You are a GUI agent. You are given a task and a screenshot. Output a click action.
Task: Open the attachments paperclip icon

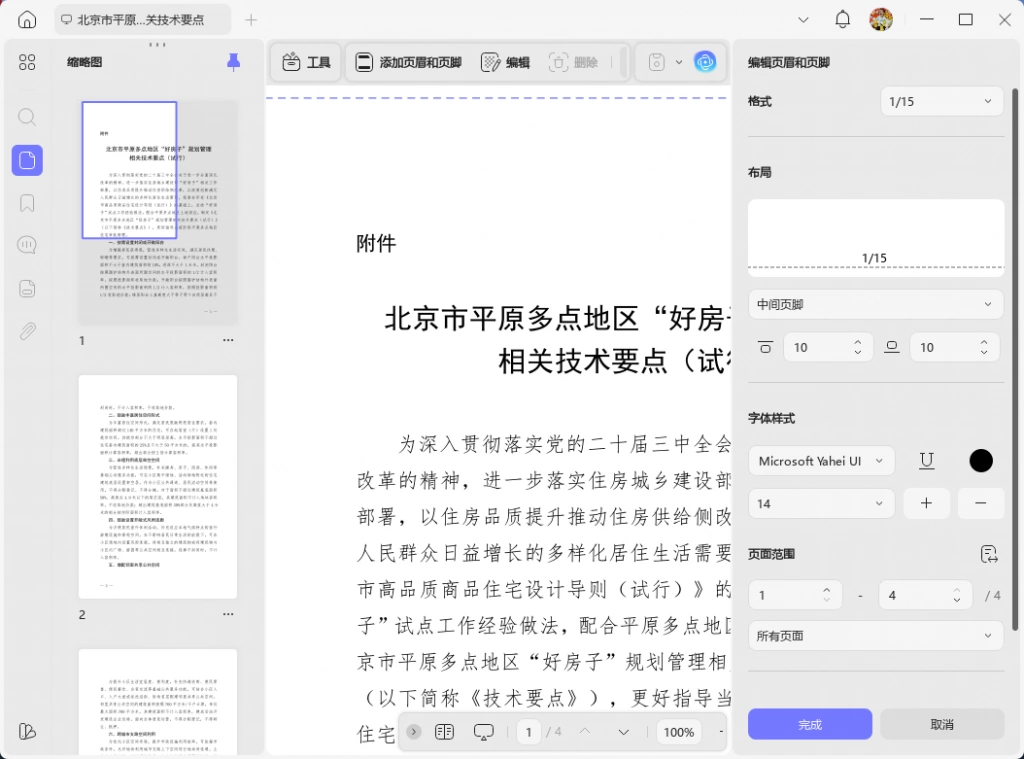click(x=27, y=332)
